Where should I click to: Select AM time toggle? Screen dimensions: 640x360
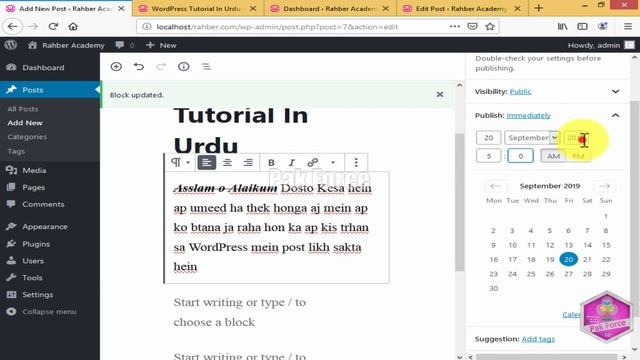(553, 156)
